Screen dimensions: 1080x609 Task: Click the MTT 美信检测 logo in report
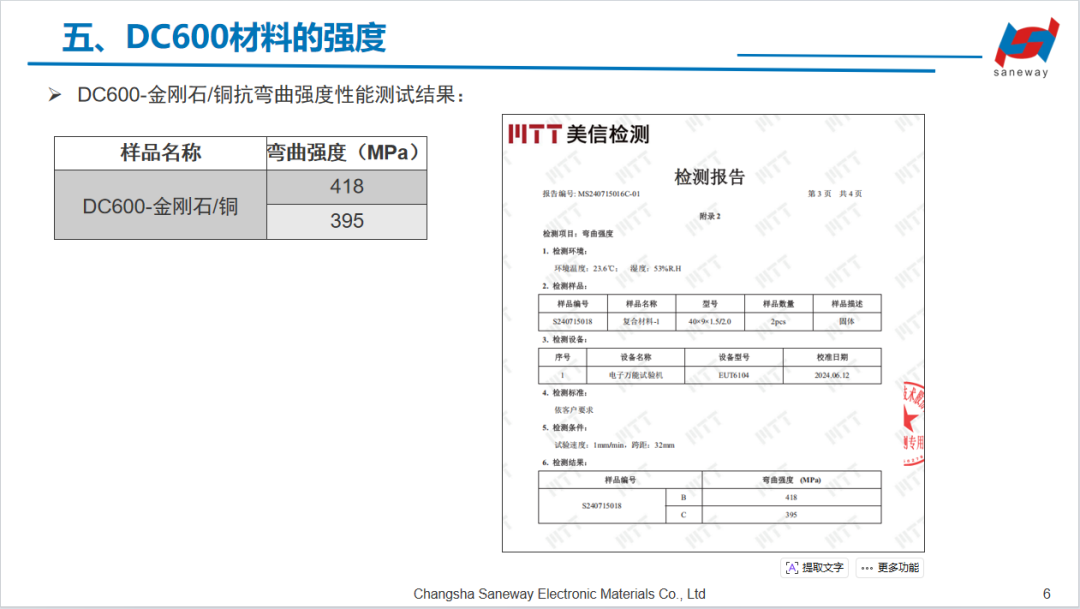coord(579,134)
